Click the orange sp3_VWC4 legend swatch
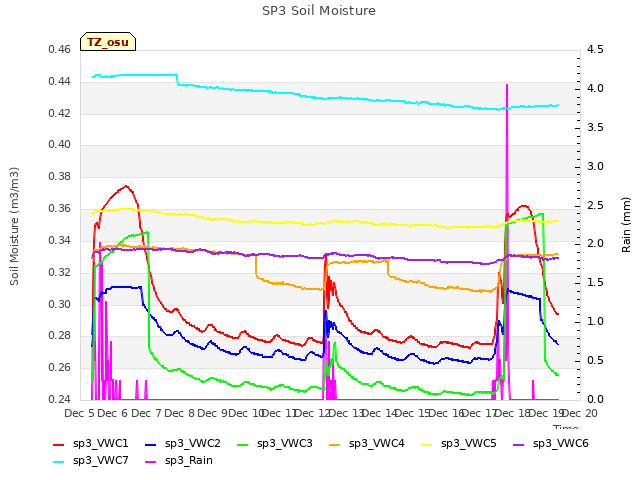 [335, 444]
